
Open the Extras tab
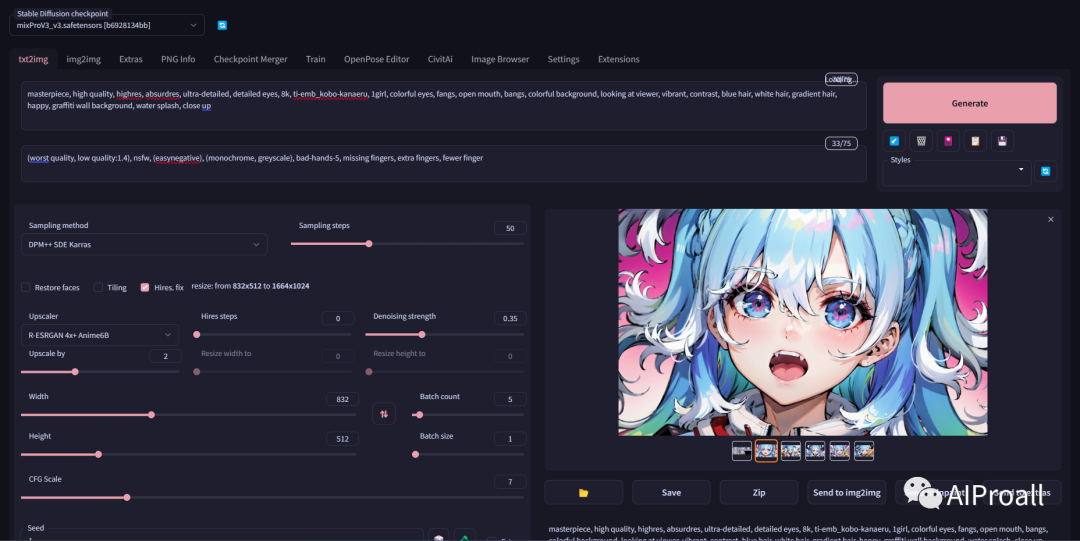tap(131, 59)
